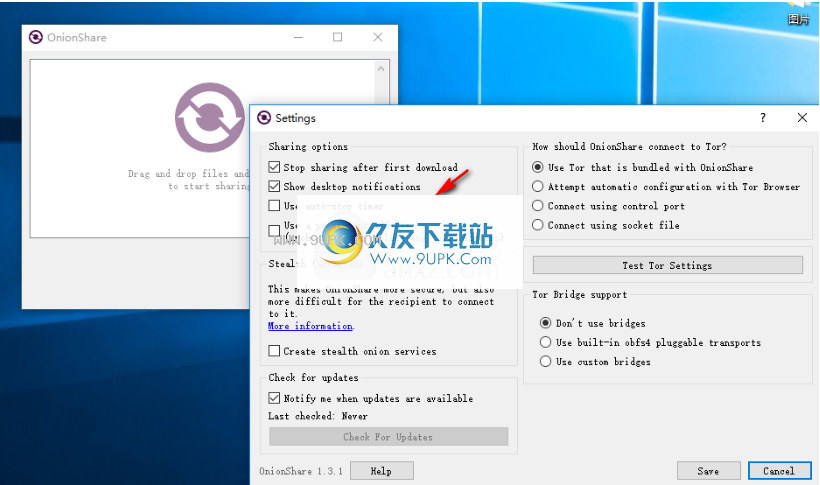Cancel the Settings dialog
Viewport: 820px width, 485px height.
tap(779, 471)
